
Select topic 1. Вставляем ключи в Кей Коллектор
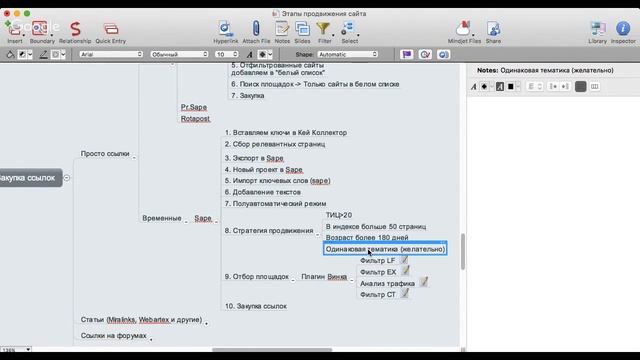(x=286, y=133)
